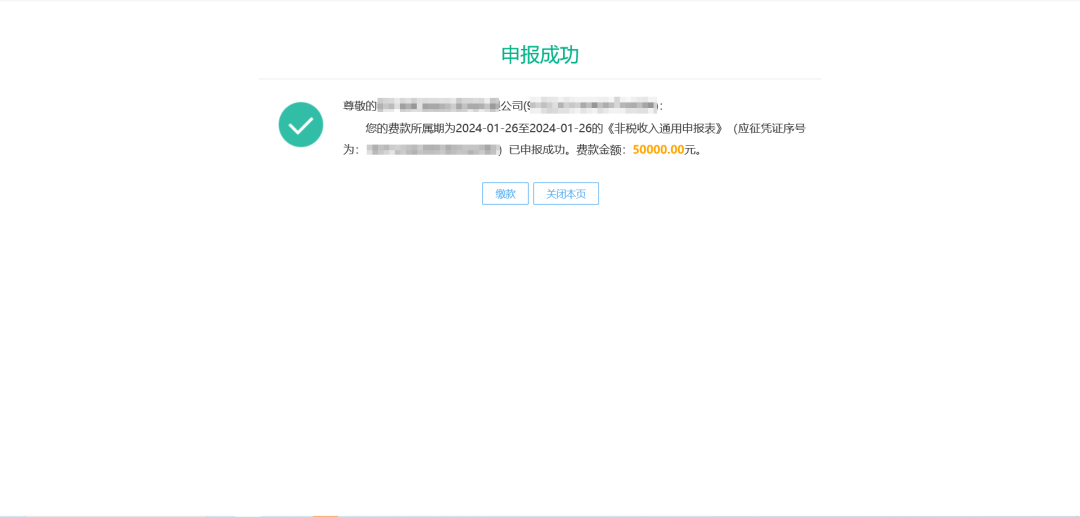Click the 缴款 payment button
This screenshot has width=1080, height=517.
(505, 194)
